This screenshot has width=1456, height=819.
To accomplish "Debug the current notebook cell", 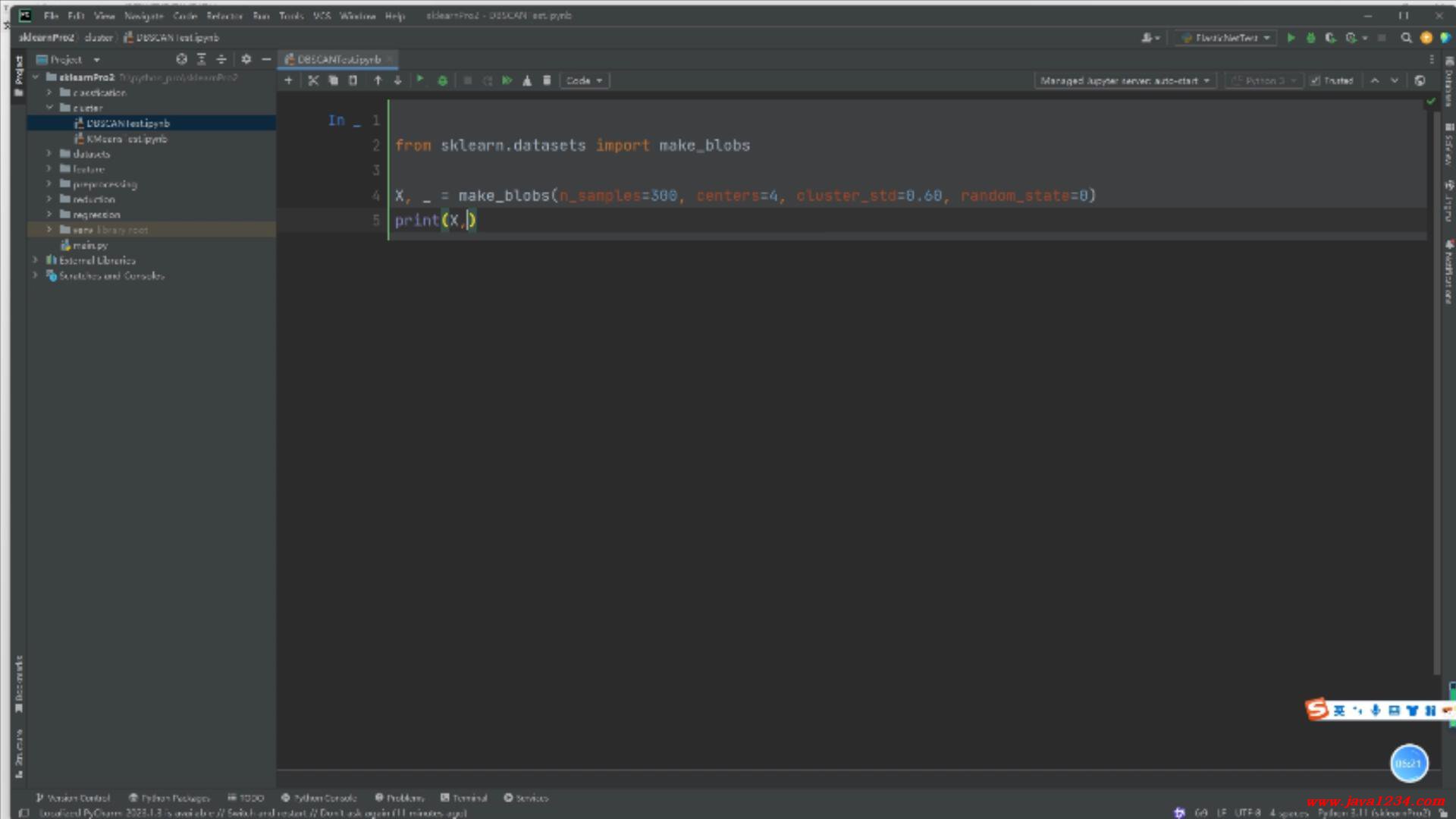I will [x=443, y=80].
